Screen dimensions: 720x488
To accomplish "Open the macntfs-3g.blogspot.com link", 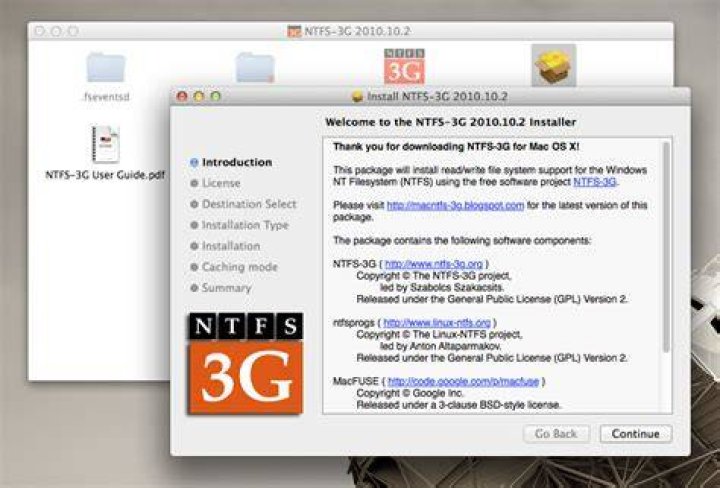I will click(x=455, y=205).
